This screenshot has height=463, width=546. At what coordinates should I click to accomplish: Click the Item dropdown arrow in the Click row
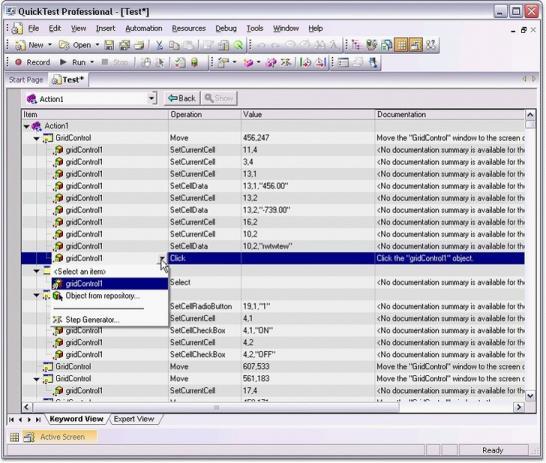point(163,259)
